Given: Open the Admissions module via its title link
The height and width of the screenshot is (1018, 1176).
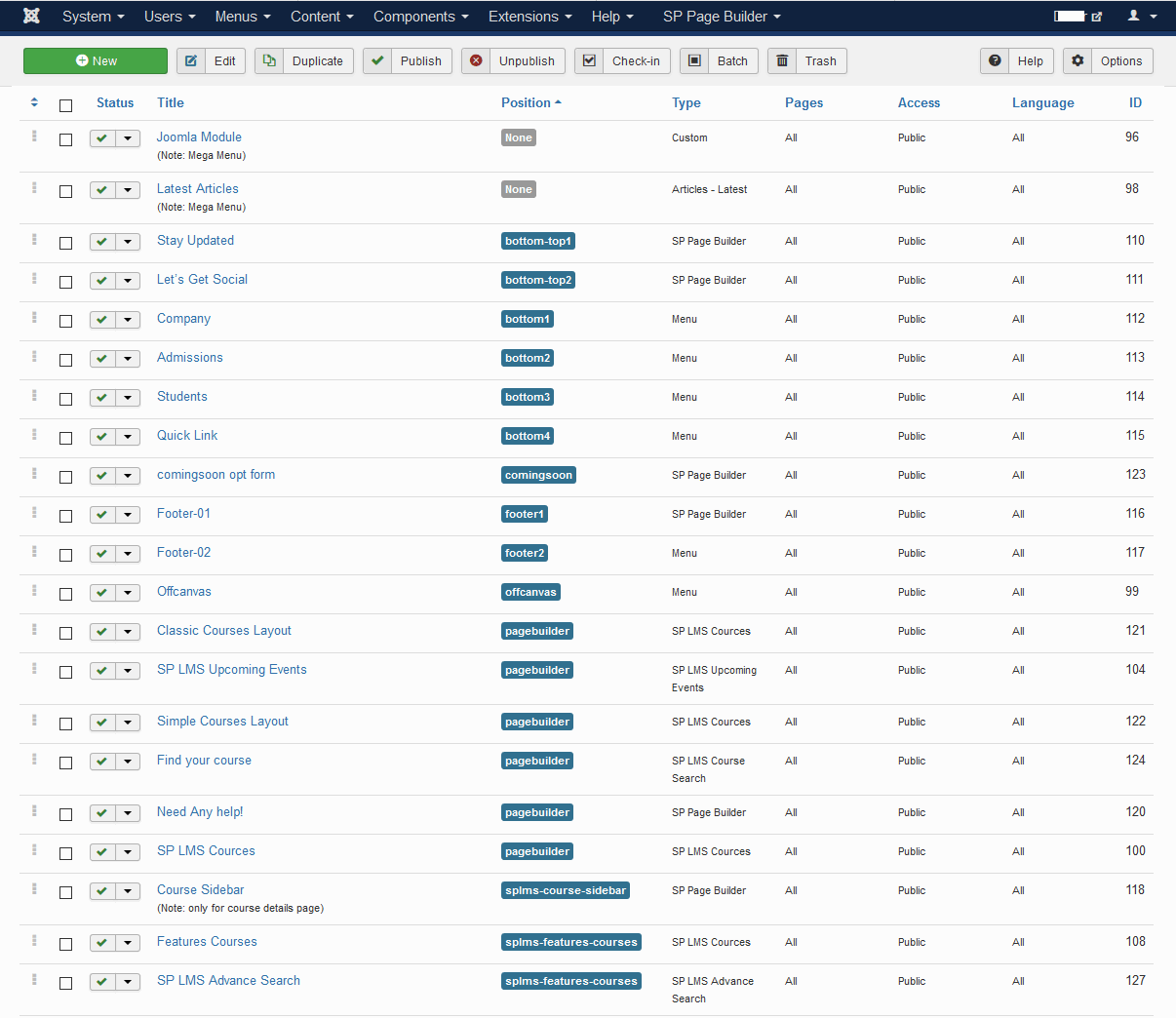Looking at the screenshot, I should pyautogui.click(x=189, y=358).
